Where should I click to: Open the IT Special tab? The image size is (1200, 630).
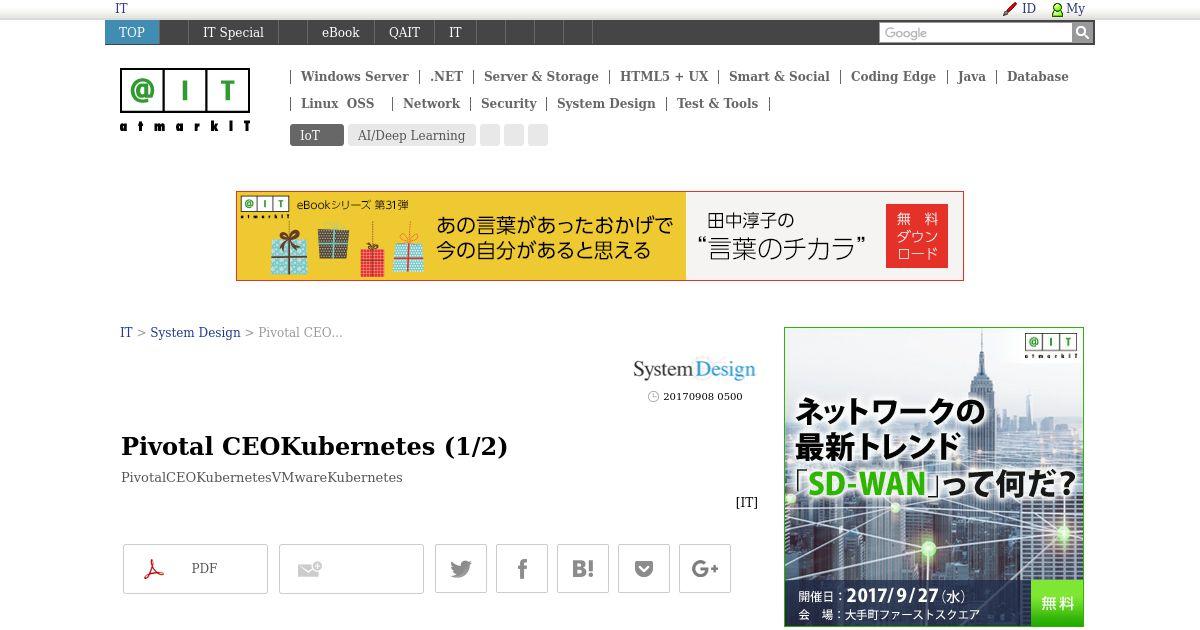click(x=233, y=32)
